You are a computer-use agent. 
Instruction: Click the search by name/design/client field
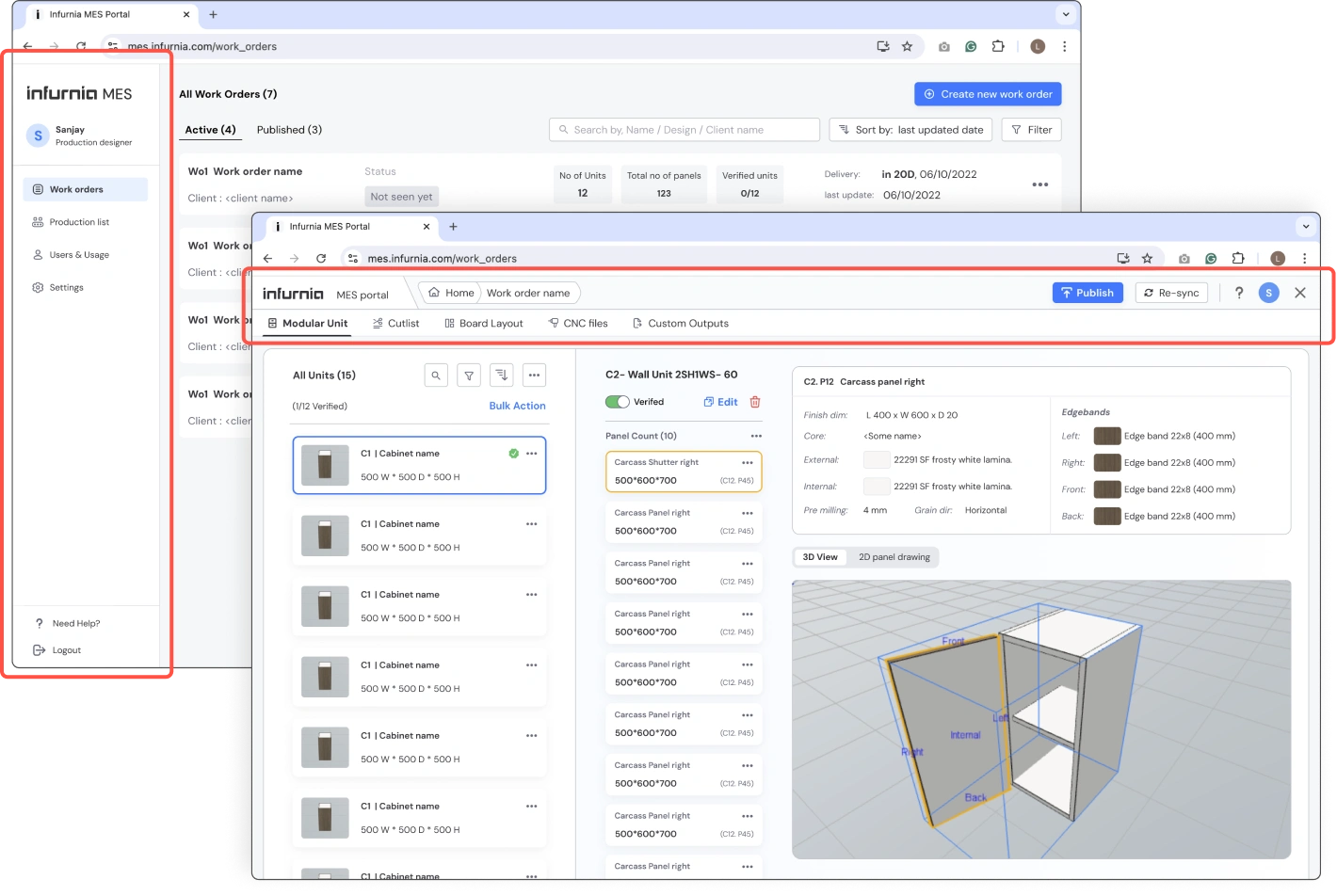point(685,130)
